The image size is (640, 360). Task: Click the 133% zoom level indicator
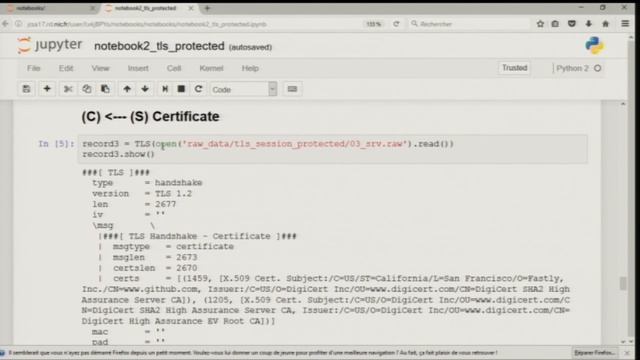click(x=373, y=24)
